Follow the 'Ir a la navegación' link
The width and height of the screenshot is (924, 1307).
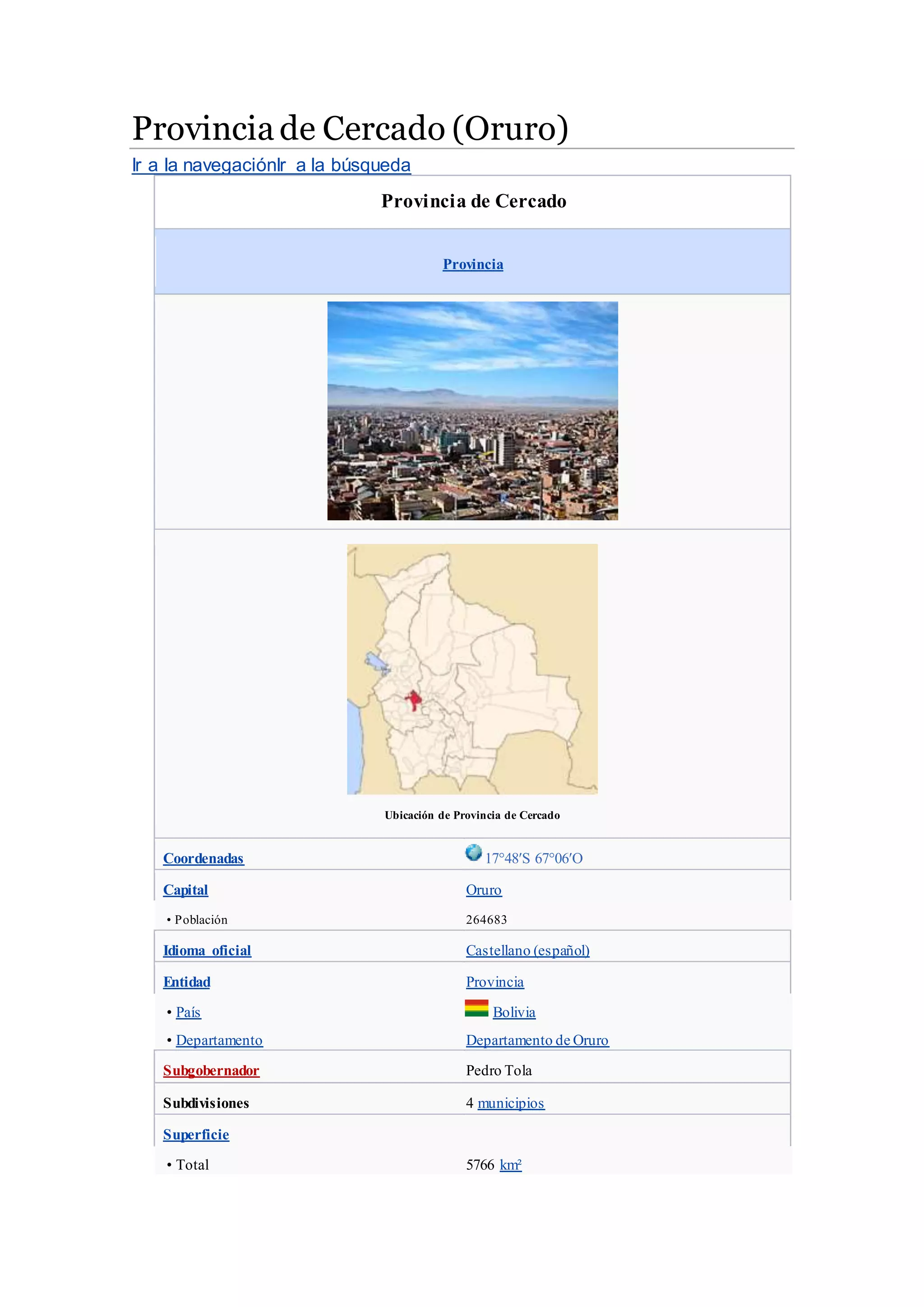coord(203,165)
